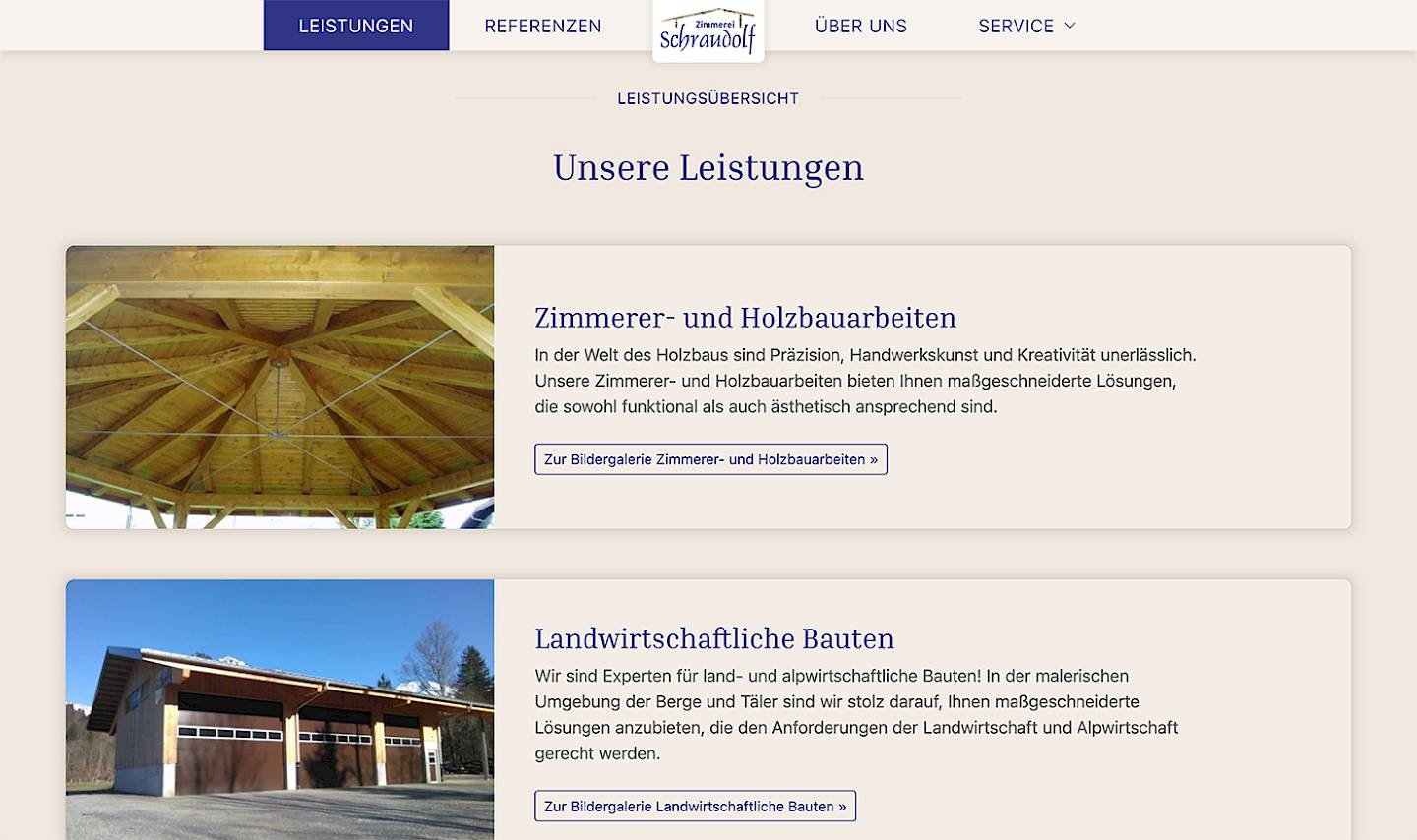
Task: Click the » arrow on Holzbauarbeiten gallery button
Action: click(873, 459)
